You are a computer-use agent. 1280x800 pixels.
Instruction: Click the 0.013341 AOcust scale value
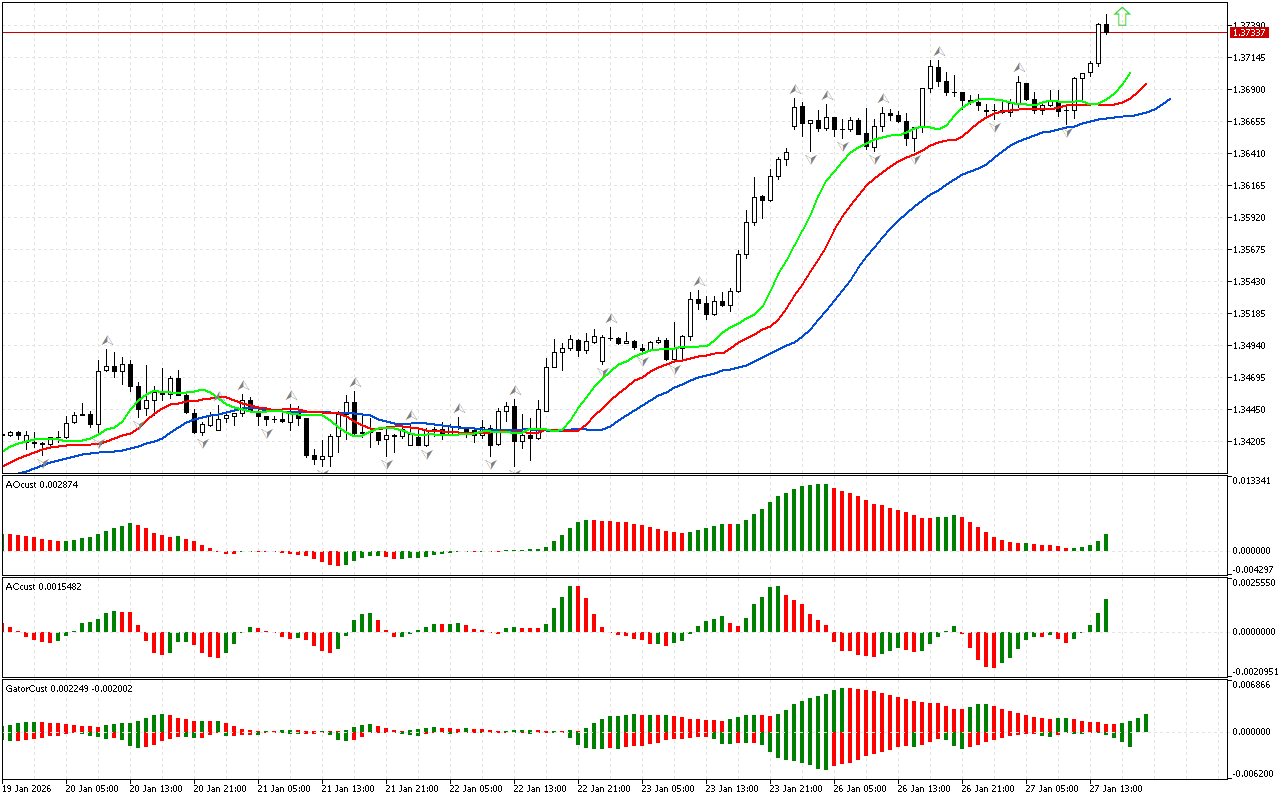(1252, 480)
